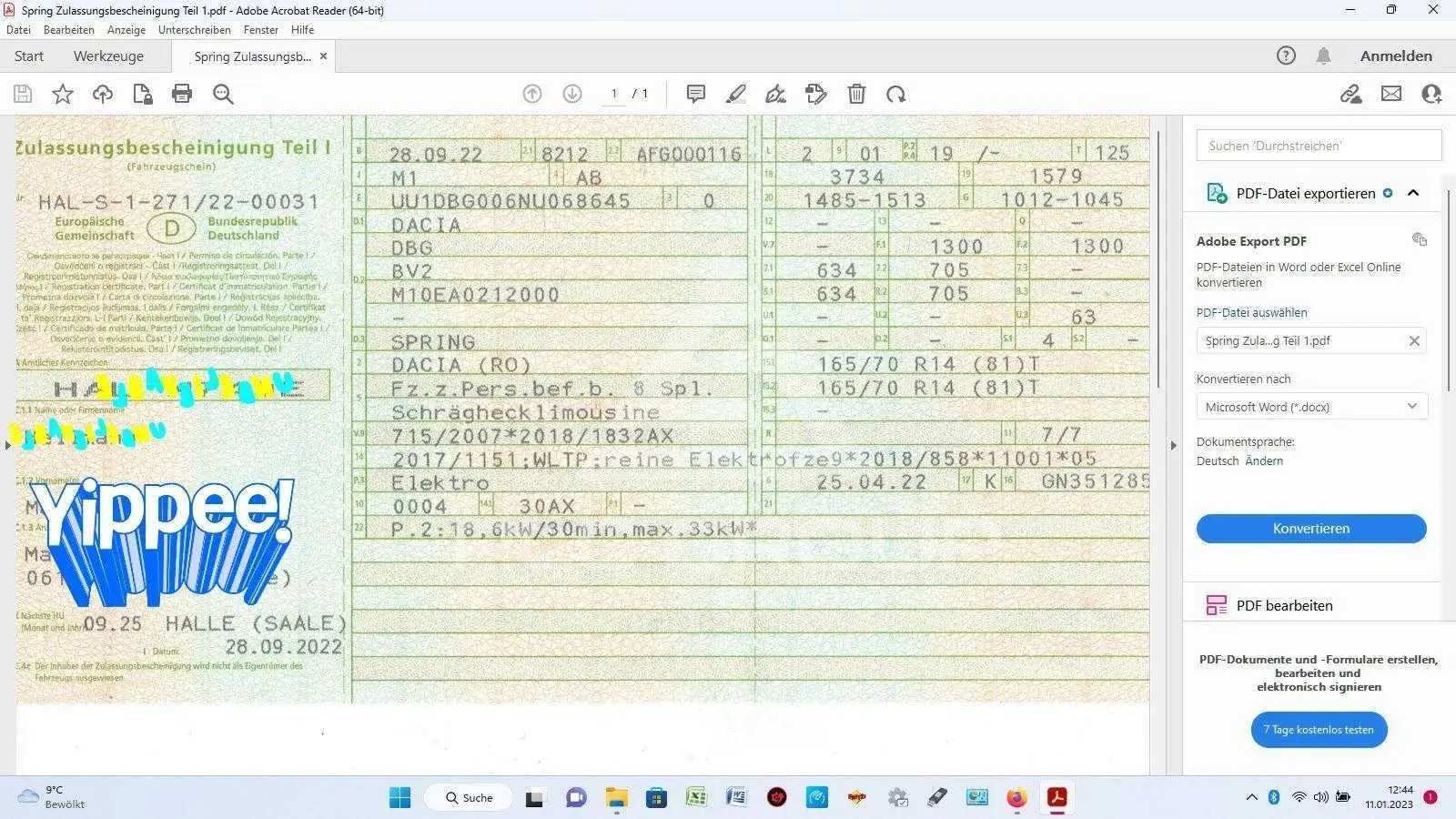Viewport: 1456px width, 819px height.
Task: Click the taskbar Suche search box
Action: [x=469, y=798]
